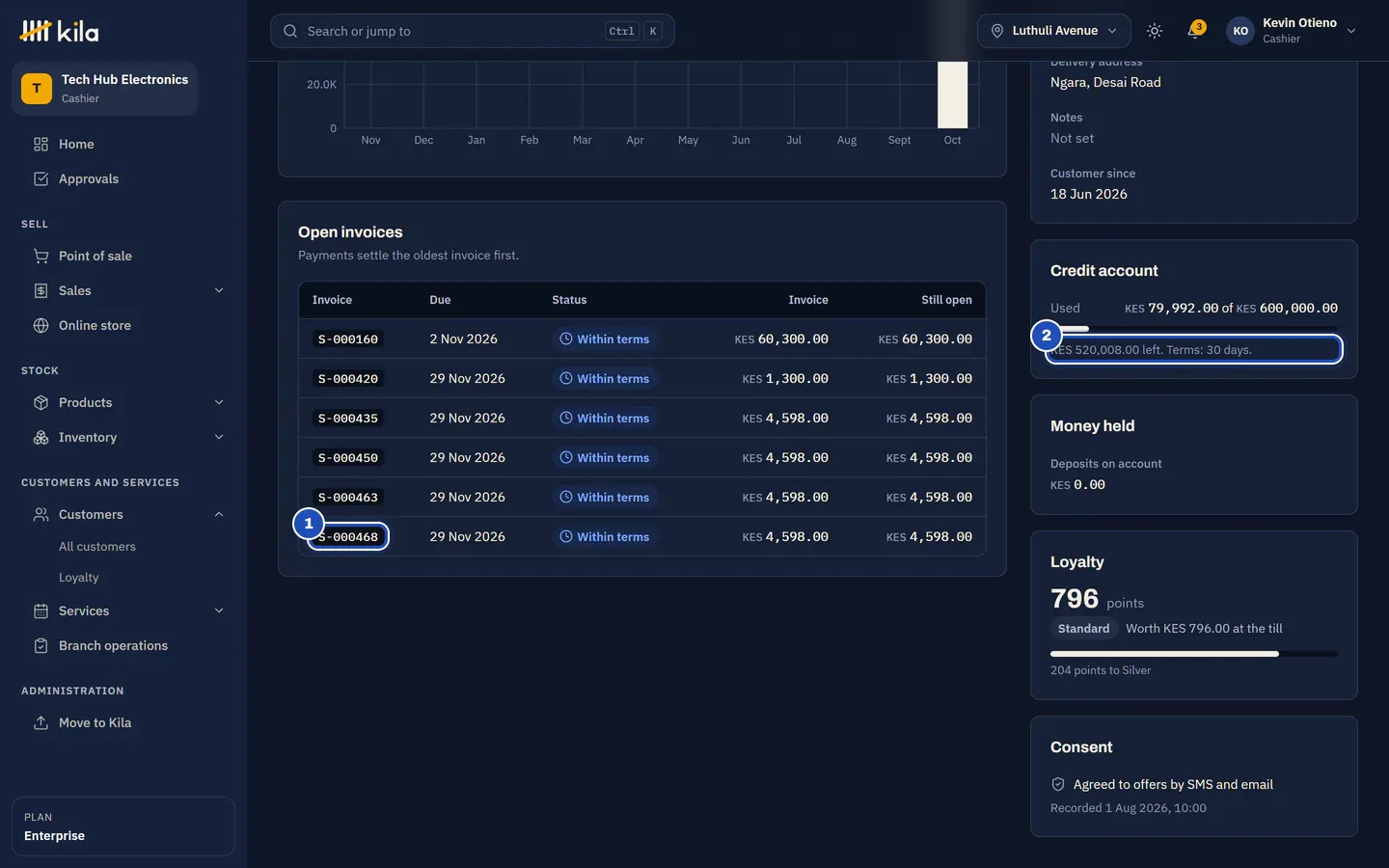Click the loyalty points progress bar

point(1194,654)
